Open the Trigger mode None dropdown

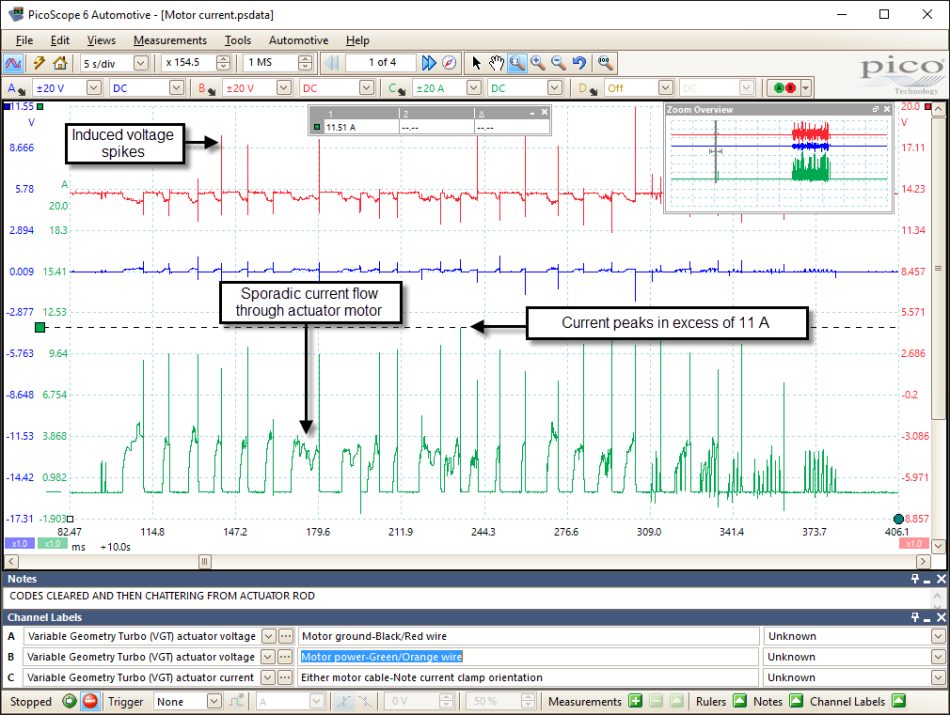pyautogui.click(x=214, y=701)
